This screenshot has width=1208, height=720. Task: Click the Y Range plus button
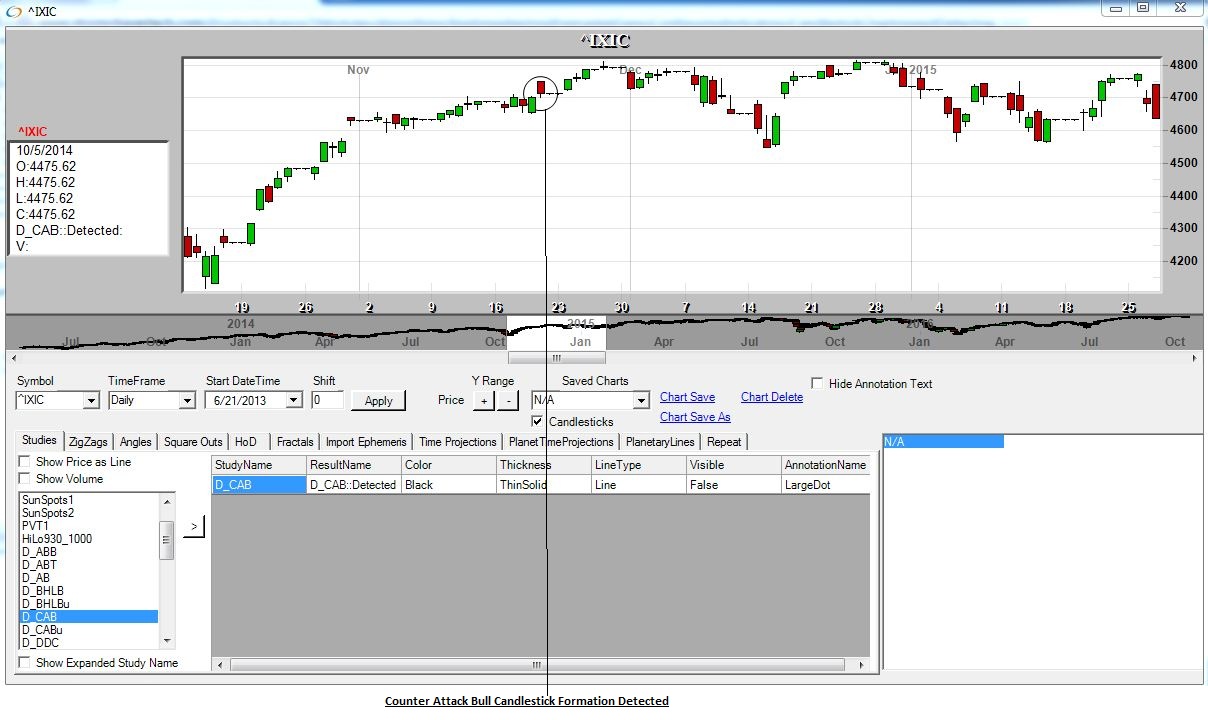click(x=482, y=401)
